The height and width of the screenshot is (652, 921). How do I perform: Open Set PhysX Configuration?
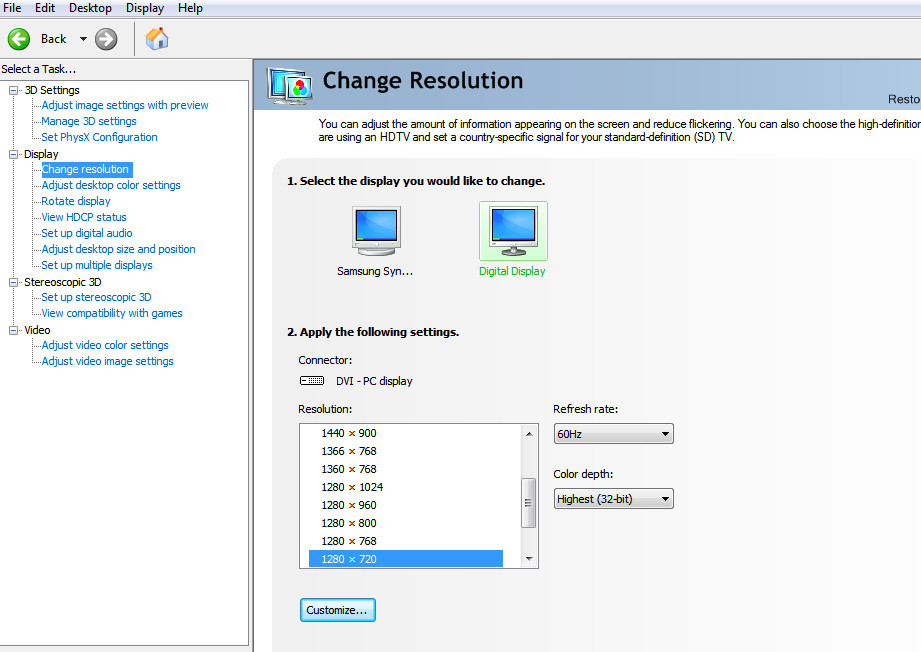(x=99, y=137)
